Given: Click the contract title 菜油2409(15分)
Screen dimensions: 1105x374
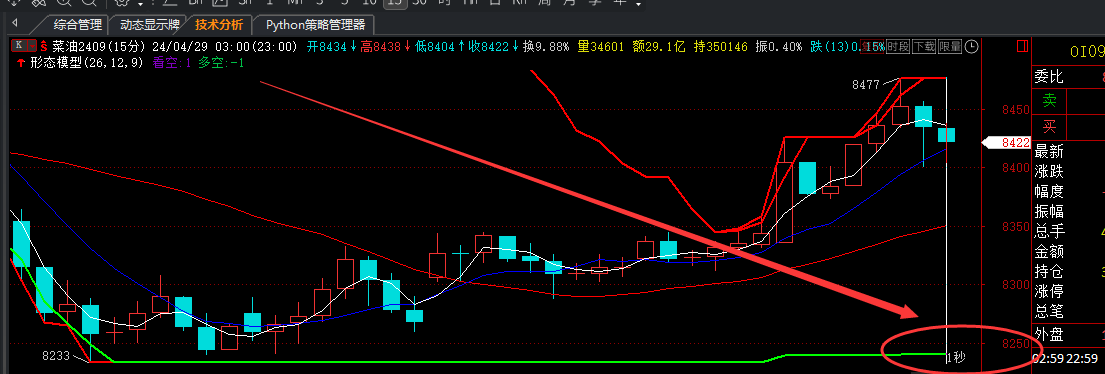Looking at the screenshot, I should click(99, 46).
